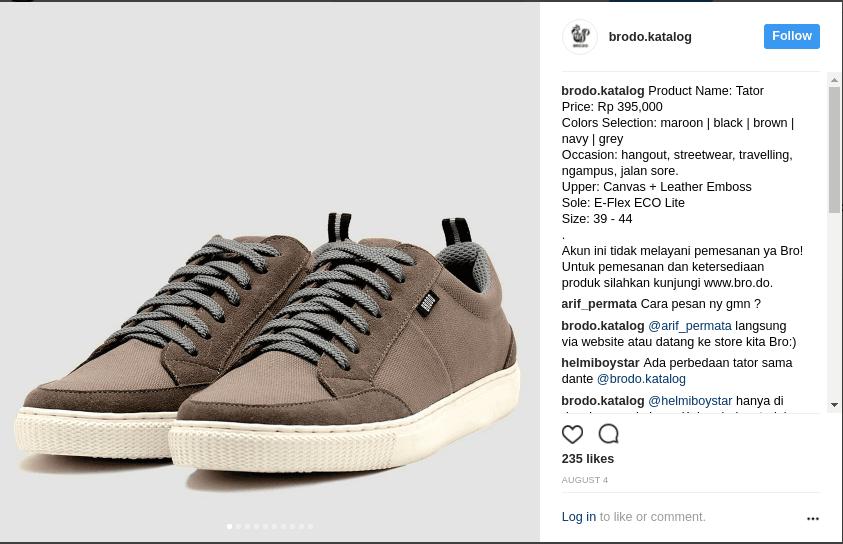Click the brown sneakers product photo
The image size is (843, 544).
click(x=270, y=271)
